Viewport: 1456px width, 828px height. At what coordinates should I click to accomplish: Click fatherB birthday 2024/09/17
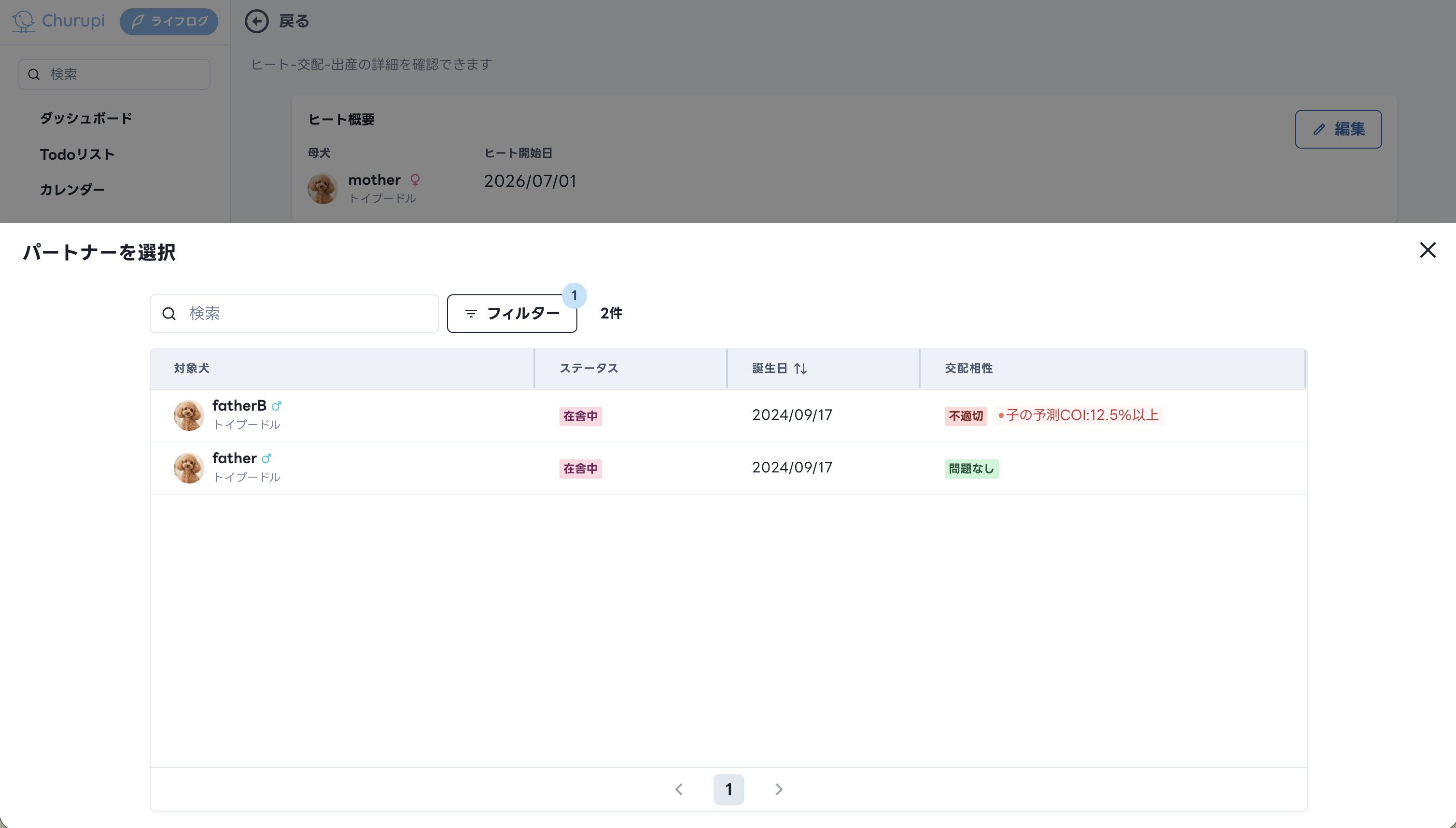click(792, 415)
